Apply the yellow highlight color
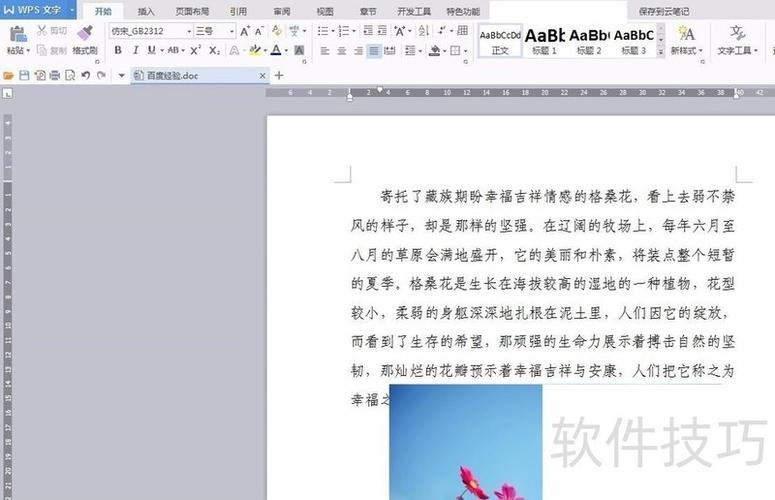This screenshot has height=500, width=775. [255, 50]
